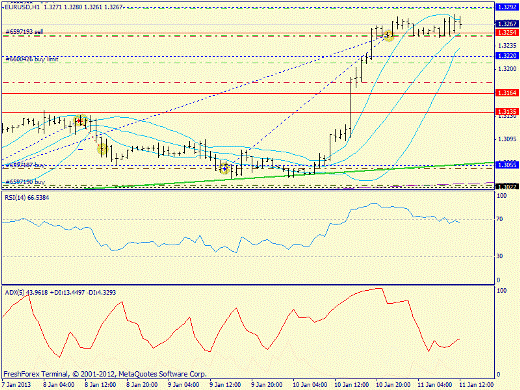Click the 1.3095 axis price label
520x390 pixels.
pos(507,139)
